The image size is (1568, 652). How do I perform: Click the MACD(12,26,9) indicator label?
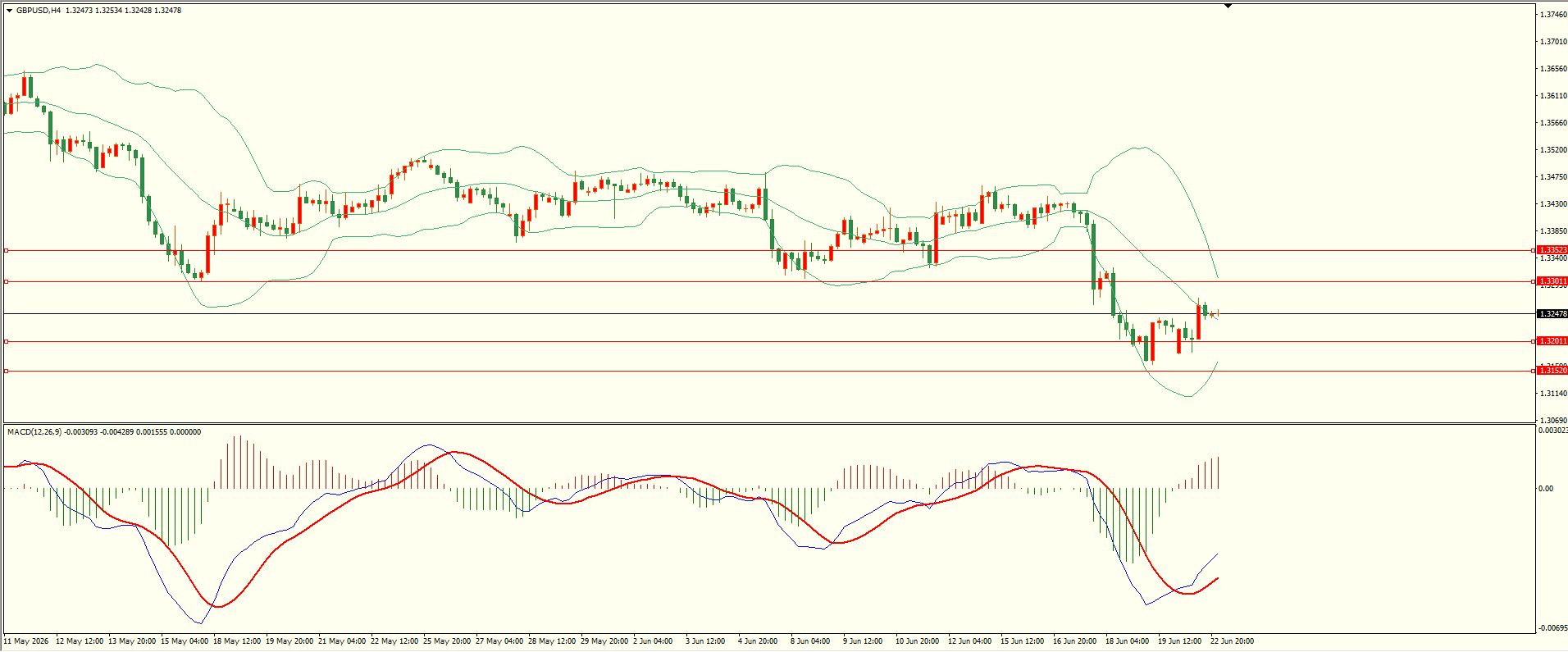[34, 432]
